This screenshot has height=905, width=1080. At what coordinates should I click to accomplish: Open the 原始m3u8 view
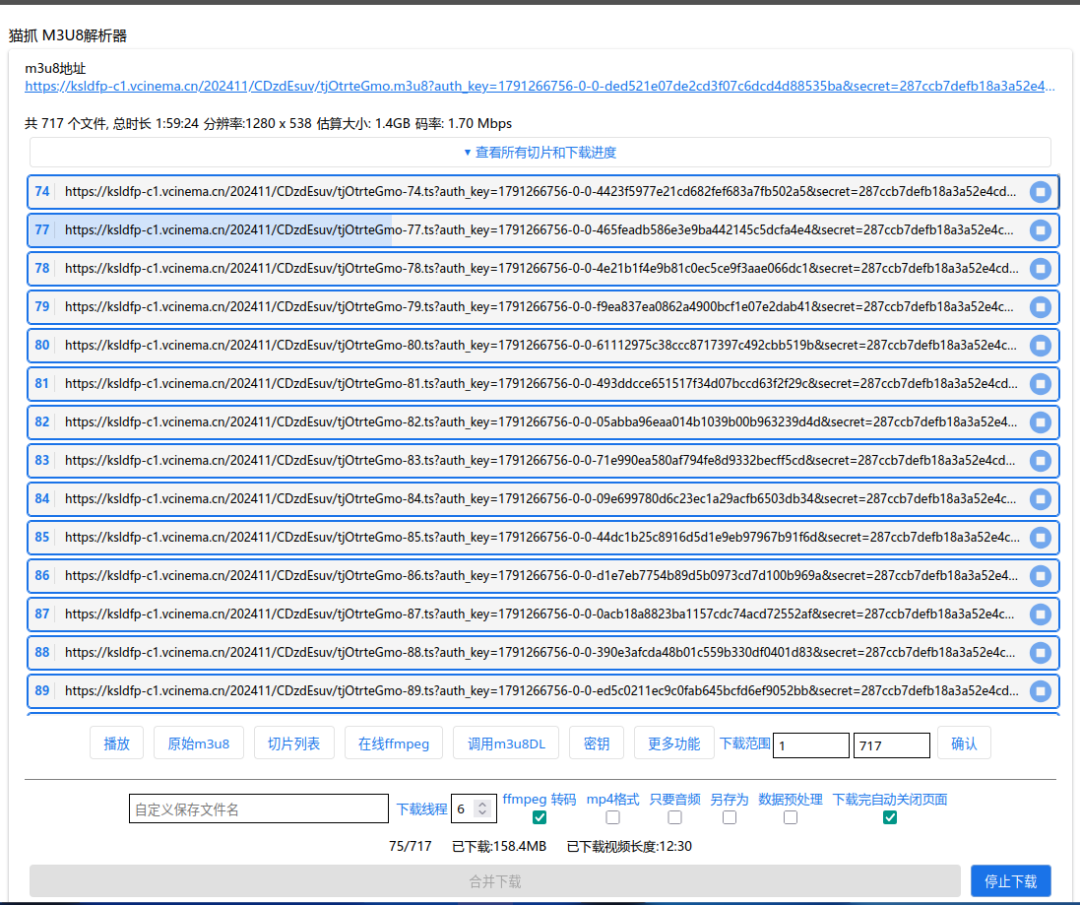tap(198, 743)
